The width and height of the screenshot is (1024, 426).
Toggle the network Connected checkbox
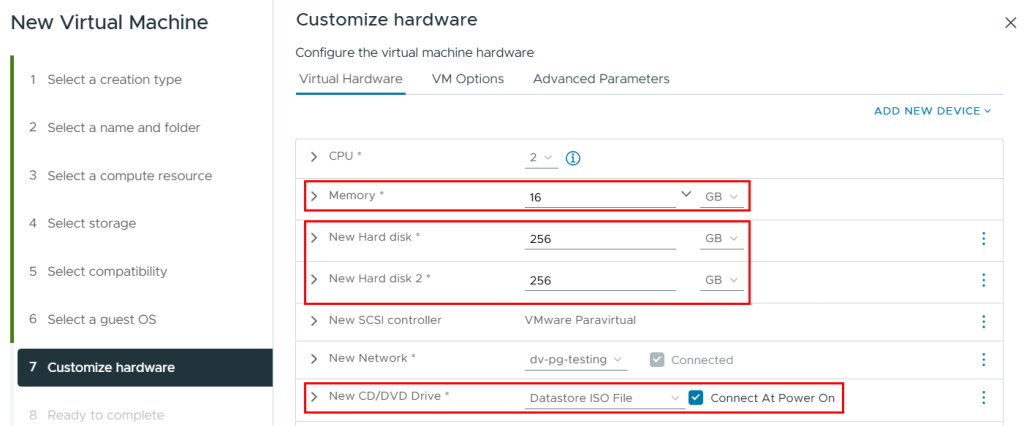point(657,360)
